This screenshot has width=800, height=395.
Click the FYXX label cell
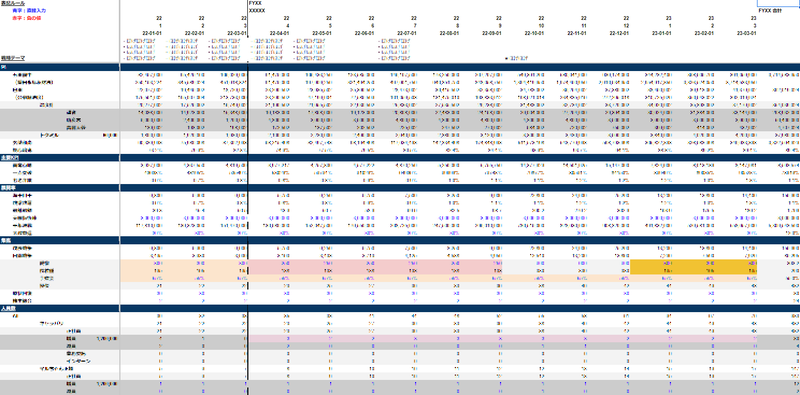click(x=255, y=3)
